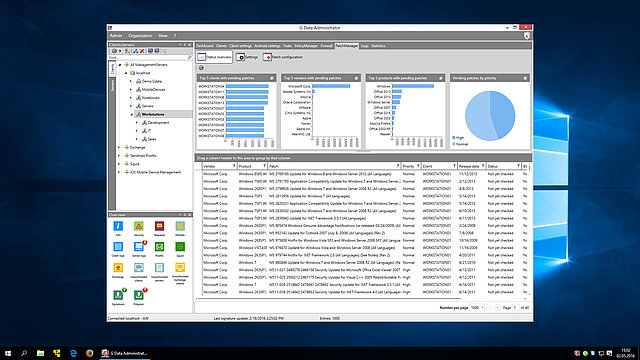Open the Vendor column filter

[234, 166]
